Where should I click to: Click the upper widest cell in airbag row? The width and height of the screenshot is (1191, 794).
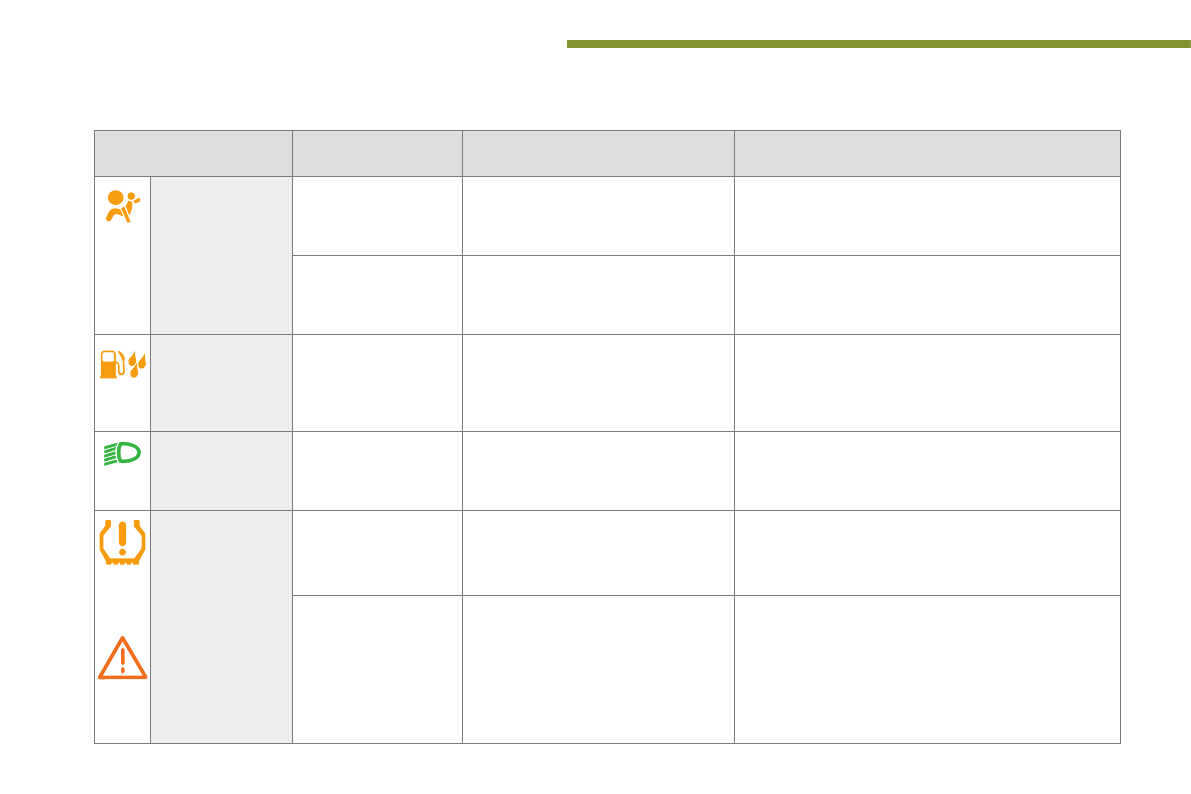(x=927, y=216)
